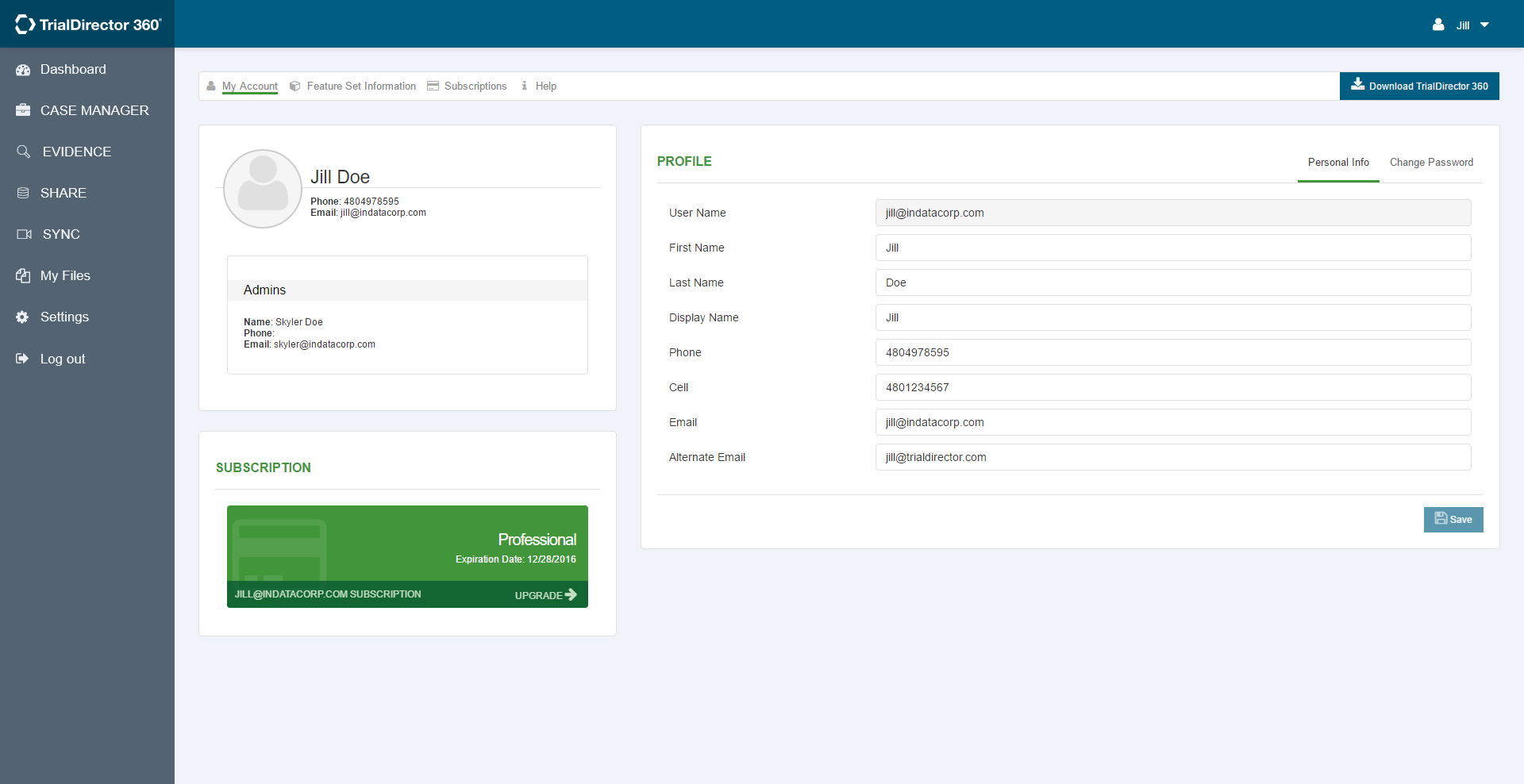Switch to Feature Set Information tab
This screenshot has height=784, width=1524.
361,86
